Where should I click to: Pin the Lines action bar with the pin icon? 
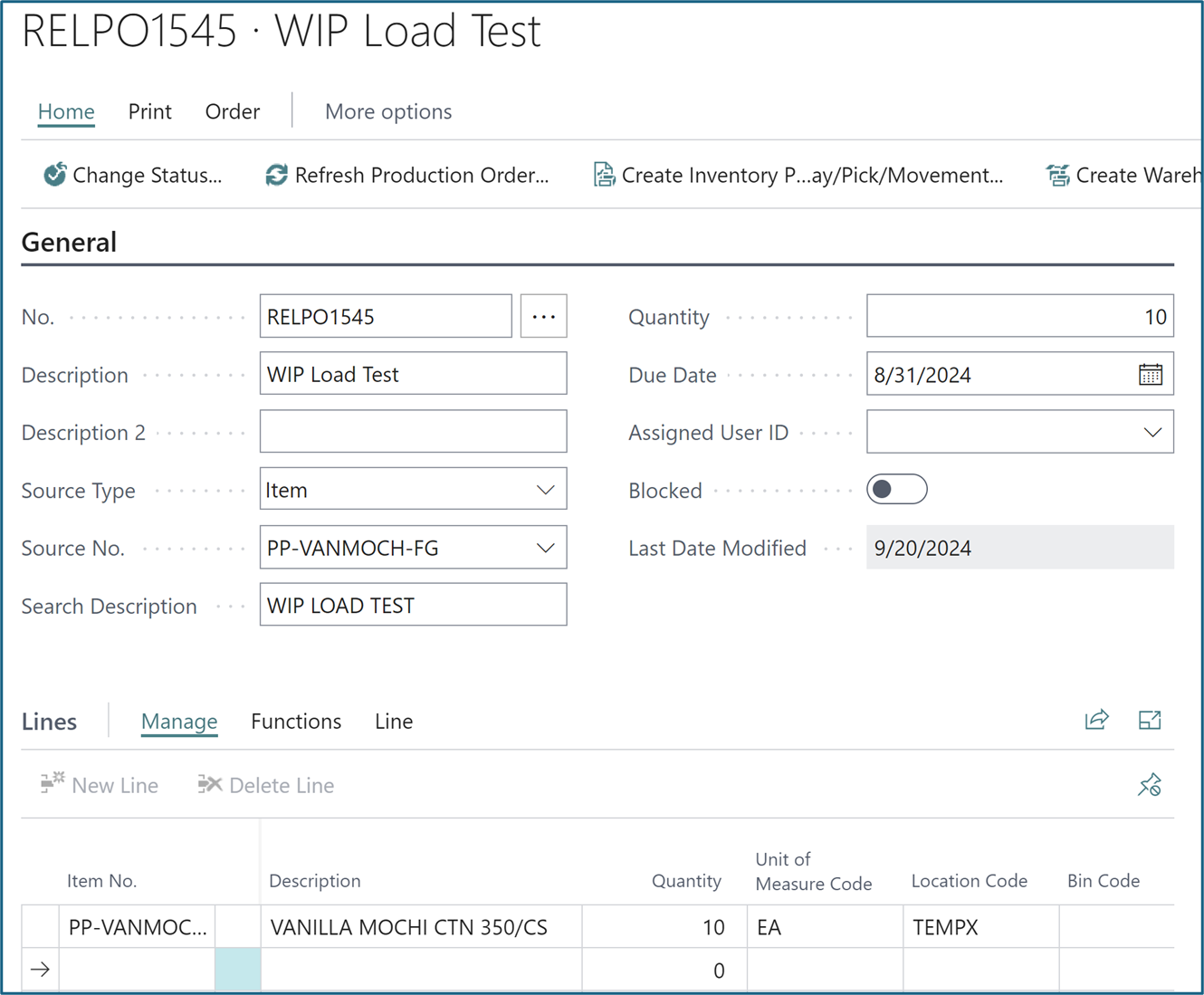[x=1150, y=785]
